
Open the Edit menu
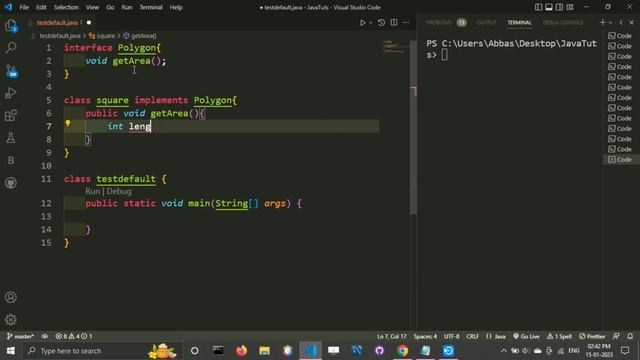(41, 7)
